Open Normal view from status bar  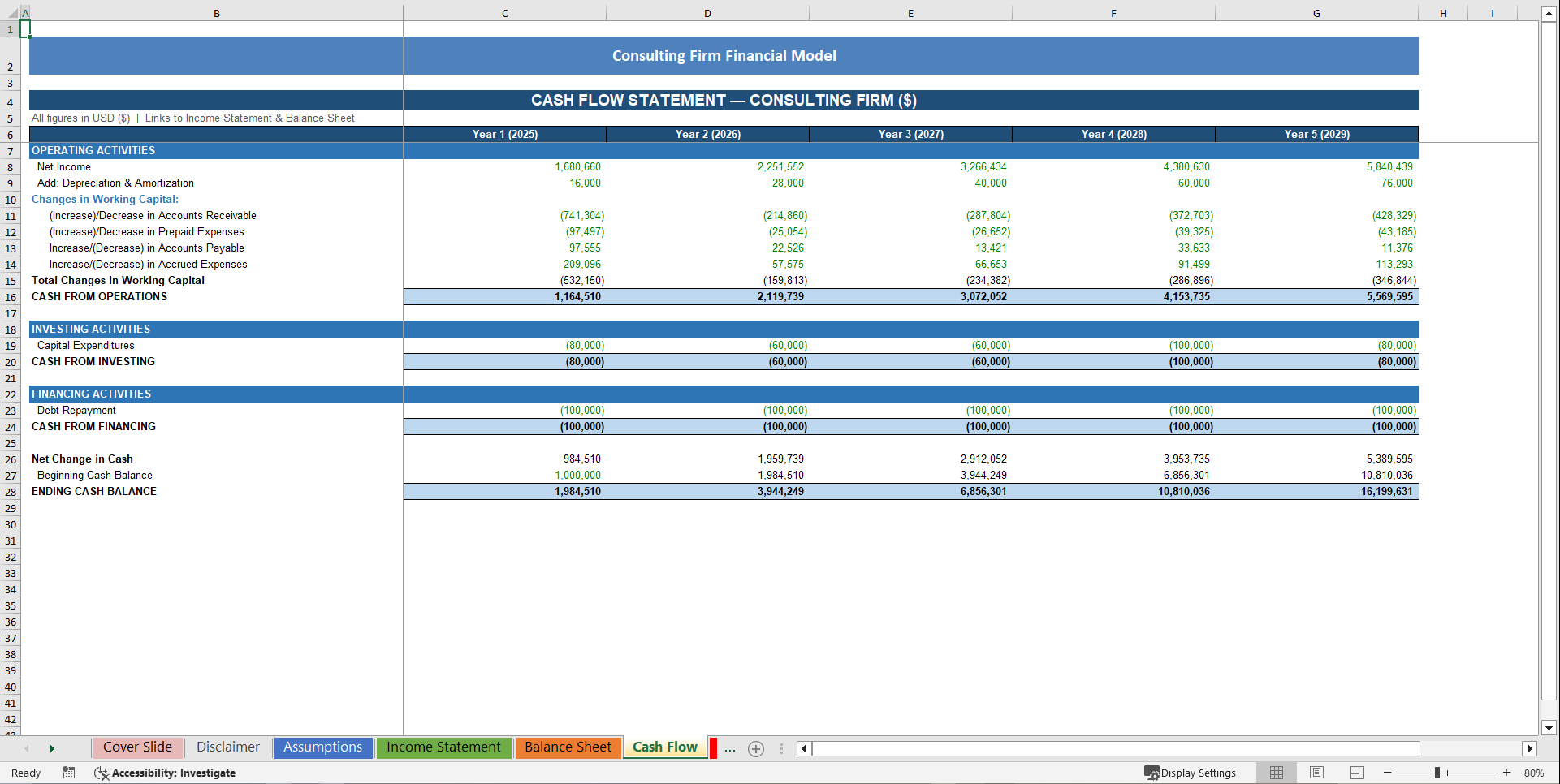[x=1276, y=773]
